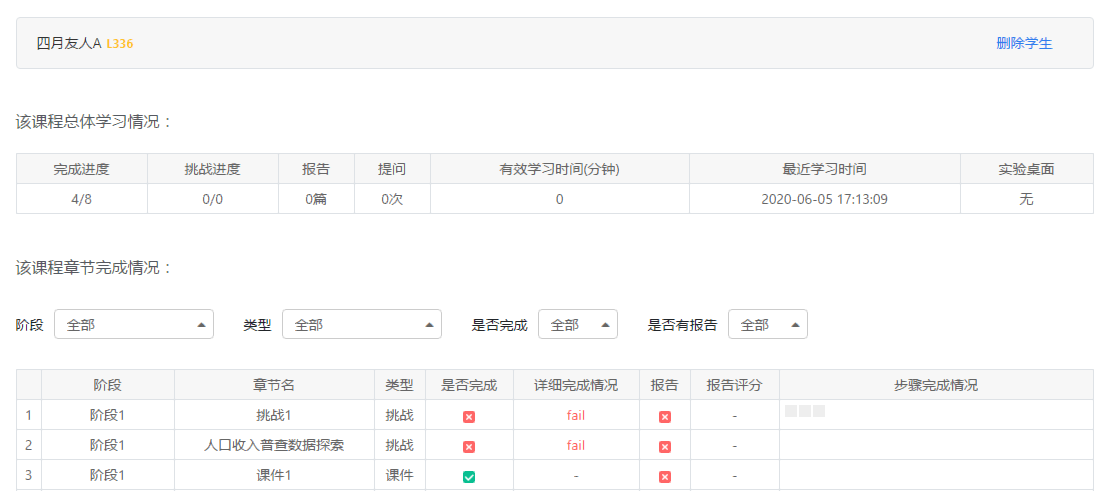1116x491 pixels.
Task: Click red X completion icon for 挑战1 row
Action: click(469, 416)
